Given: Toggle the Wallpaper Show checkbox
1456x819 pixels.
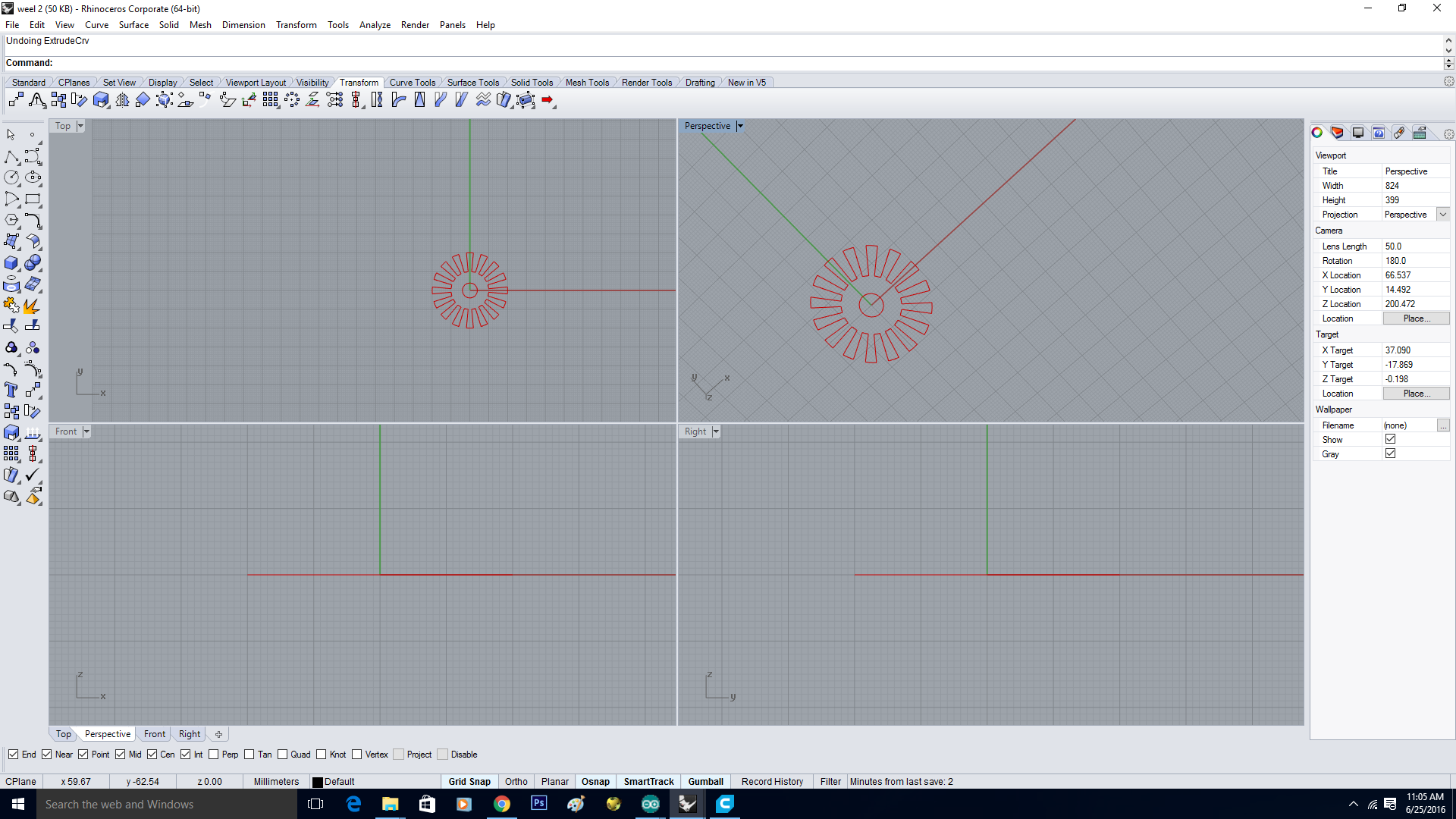Looking at the screenshot, I should (x=1391, y=439).
